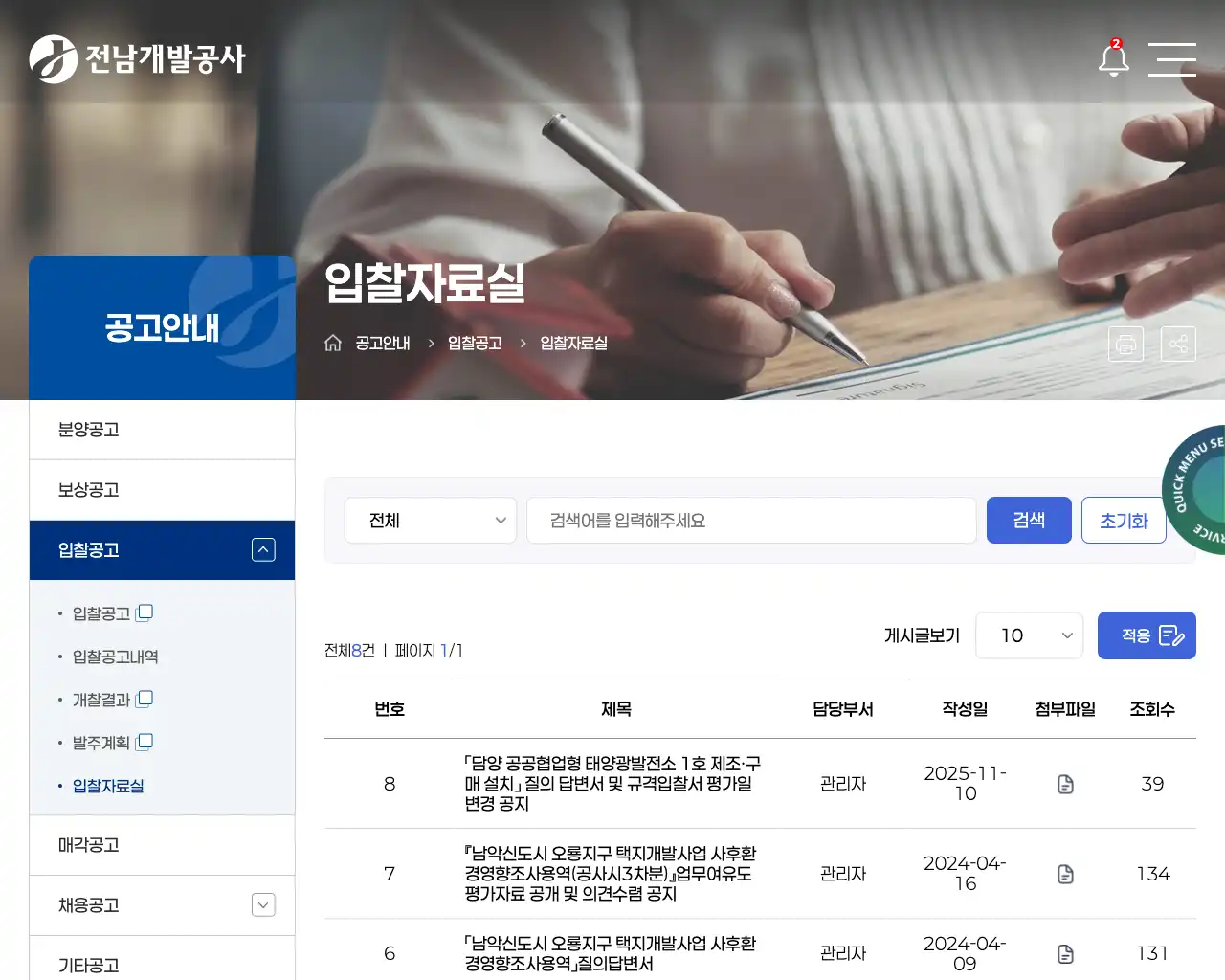Click 입찰공고 in the breadcrumb
The image size is (1225, 980).
coord(475,343)
